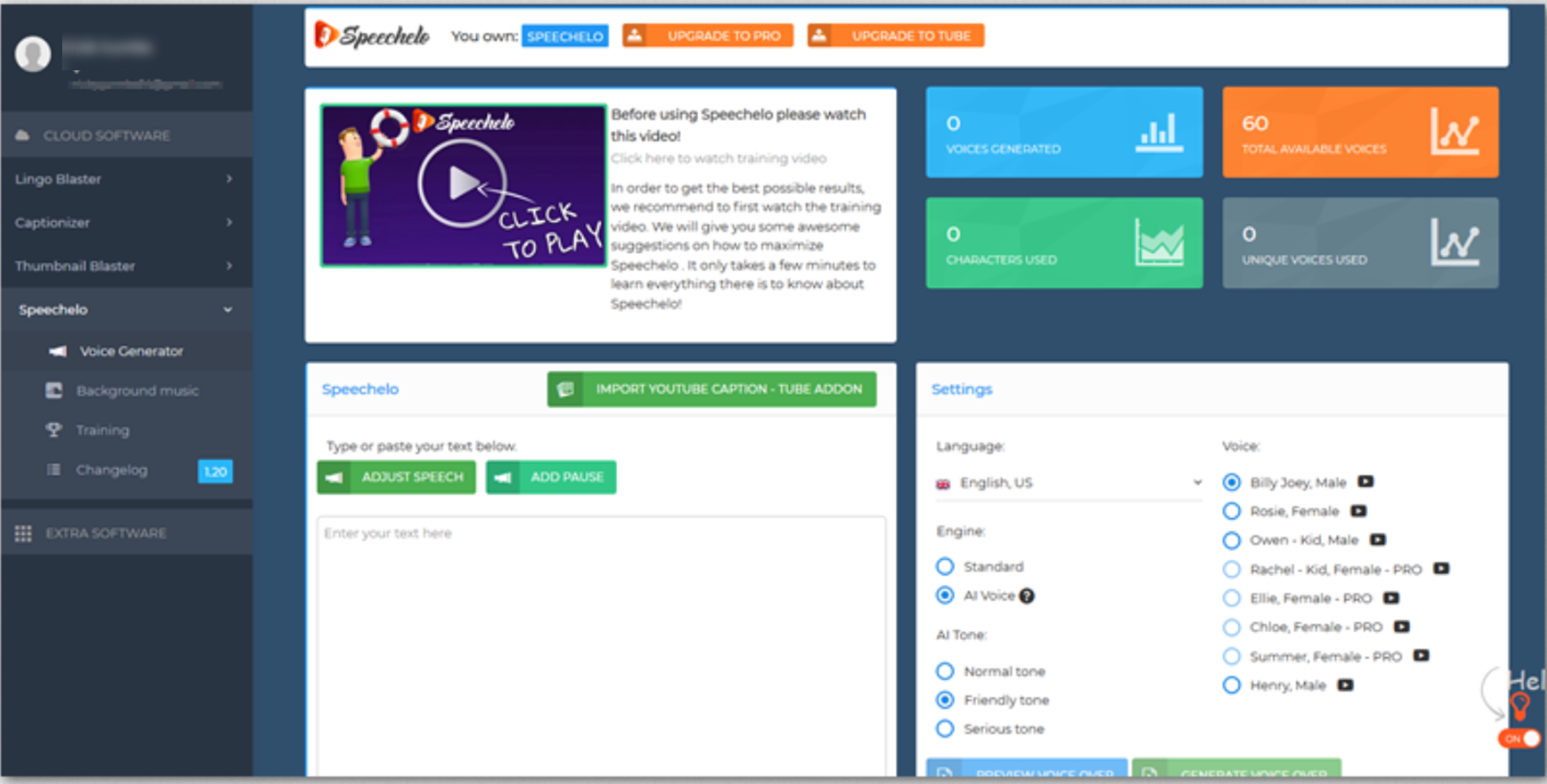The image size is (1547, 784).
Task: Click the help lightbulb icon
Action: [1520, 706]
